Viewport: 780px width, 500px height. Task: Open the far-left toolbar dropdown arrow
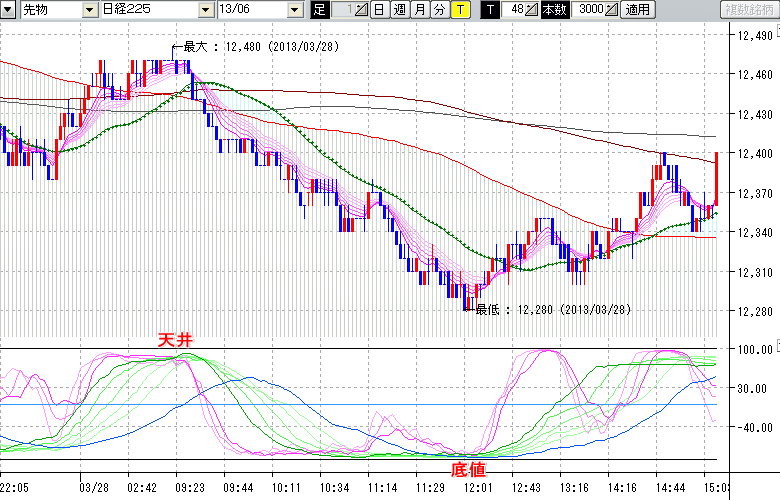(8, 9)
